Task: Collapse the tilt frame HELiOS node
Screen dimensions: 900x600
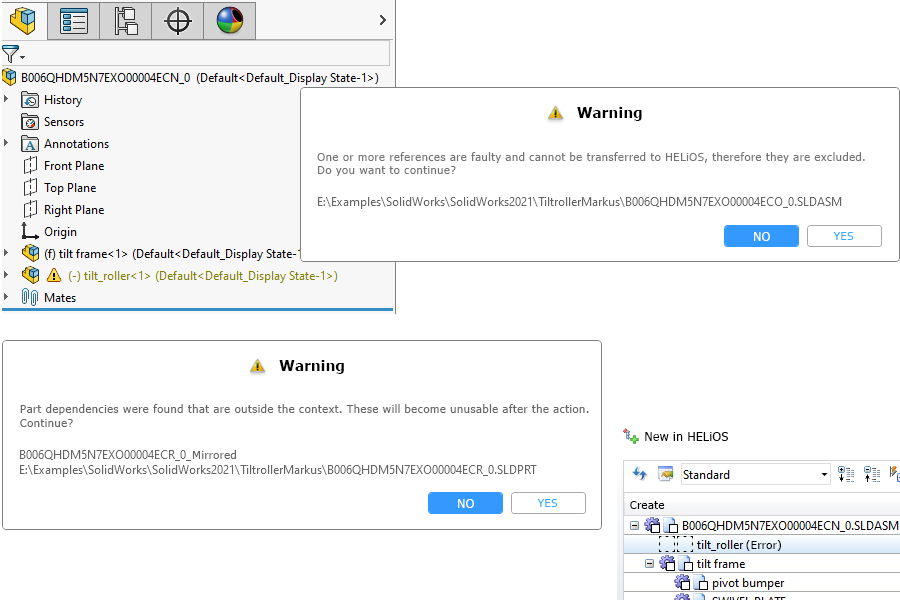Action: click(x=649, y=564)
